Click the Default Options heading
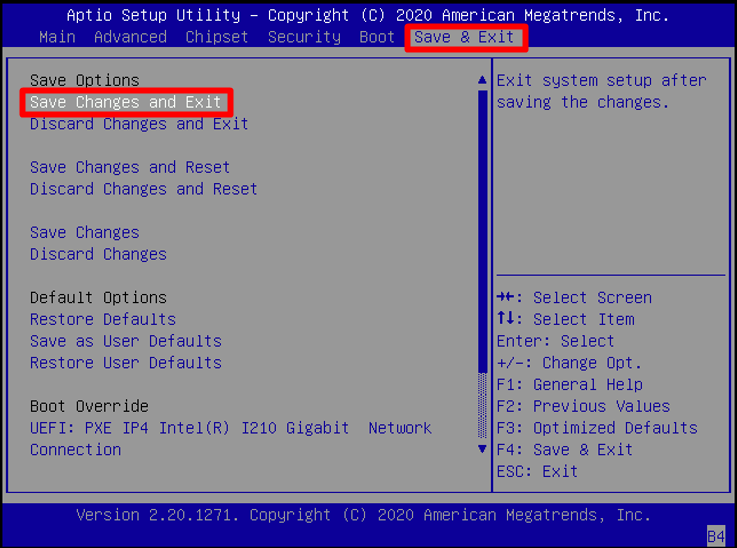 (98, 297)
